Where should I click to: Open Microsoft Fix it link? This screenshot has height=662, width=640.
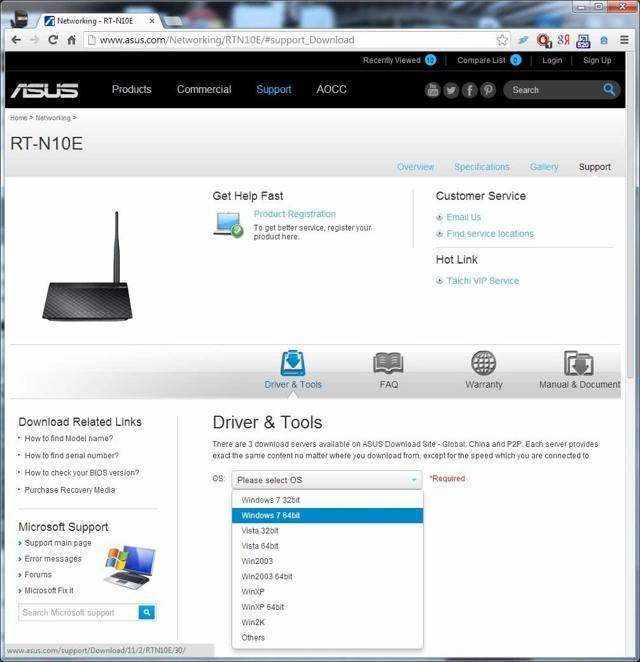pyautogui.click(x=49, y=590)
